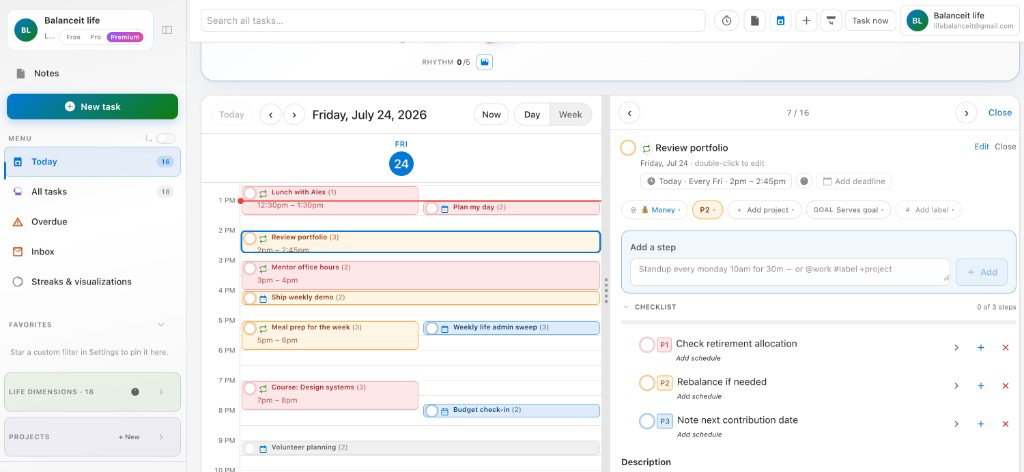Image resolution: width=1024 pixels, height=472 pixels.
Task: Open the schedule chip Today Every Fri 2pm
Action: pos(716,181)
